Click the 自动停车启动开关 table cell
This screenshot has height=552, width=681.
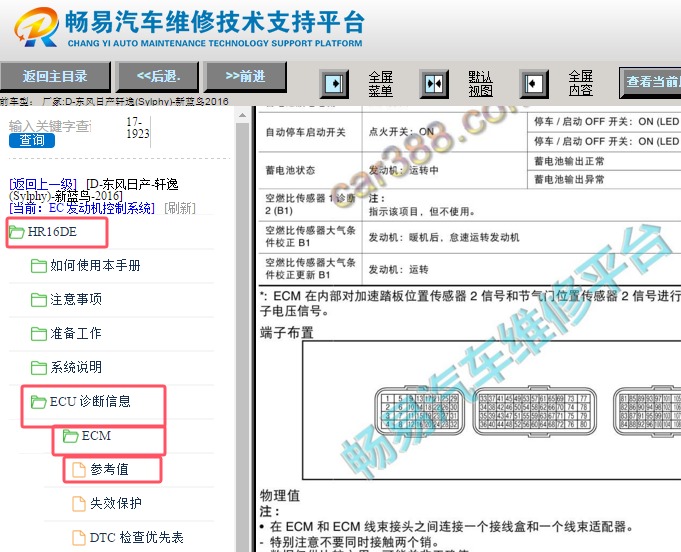tap(310, 132)
